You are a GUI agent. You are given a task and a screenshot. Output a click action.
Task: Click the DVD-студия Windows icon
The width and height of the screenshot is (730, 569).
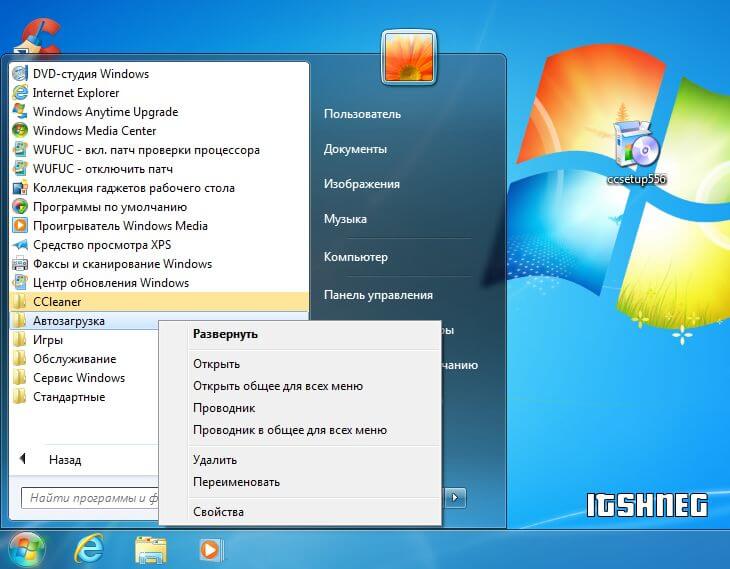20,74
